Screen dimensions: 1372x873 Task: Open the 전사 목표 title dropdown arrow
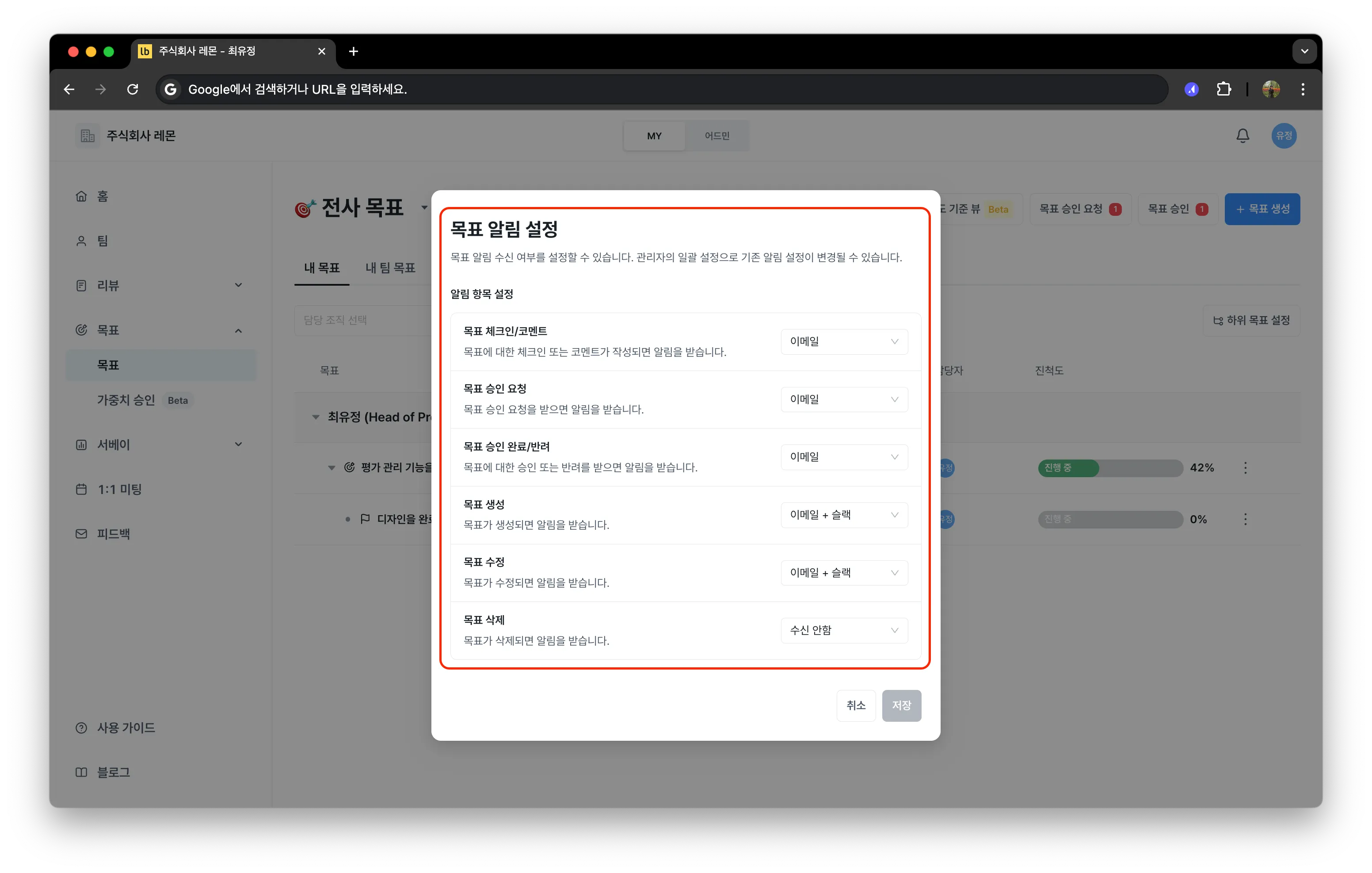click(x=424, y=207)
